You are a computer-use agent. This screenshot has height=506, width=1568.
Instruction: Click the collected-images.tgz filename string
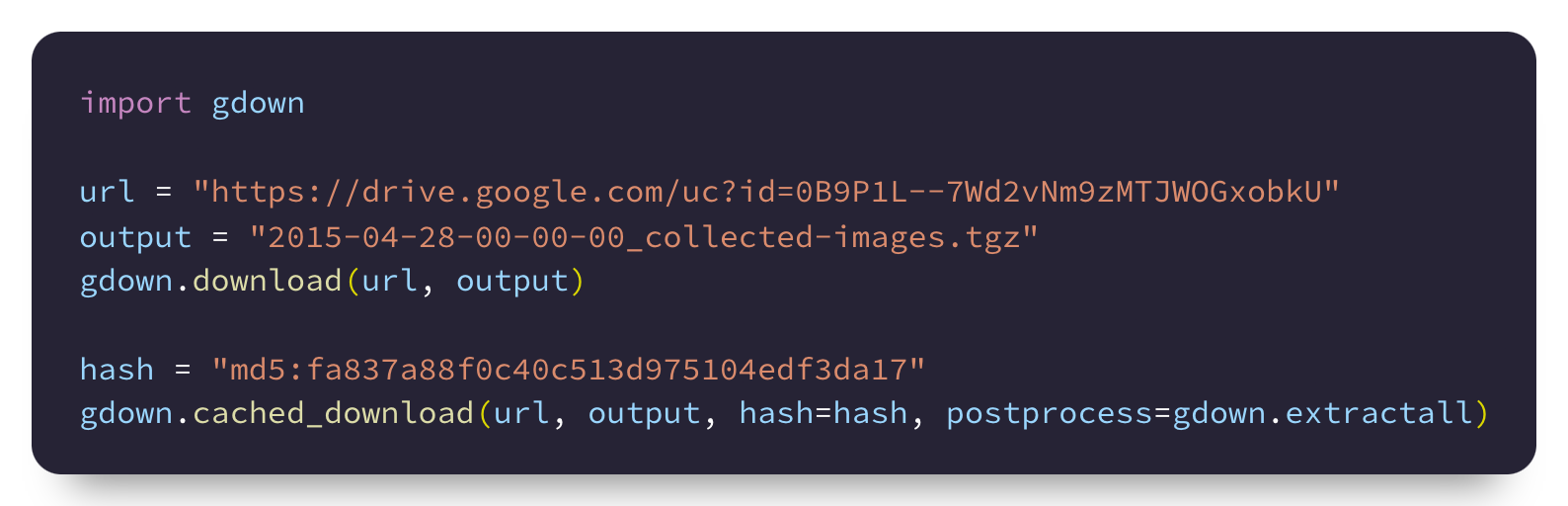point(644,237)
